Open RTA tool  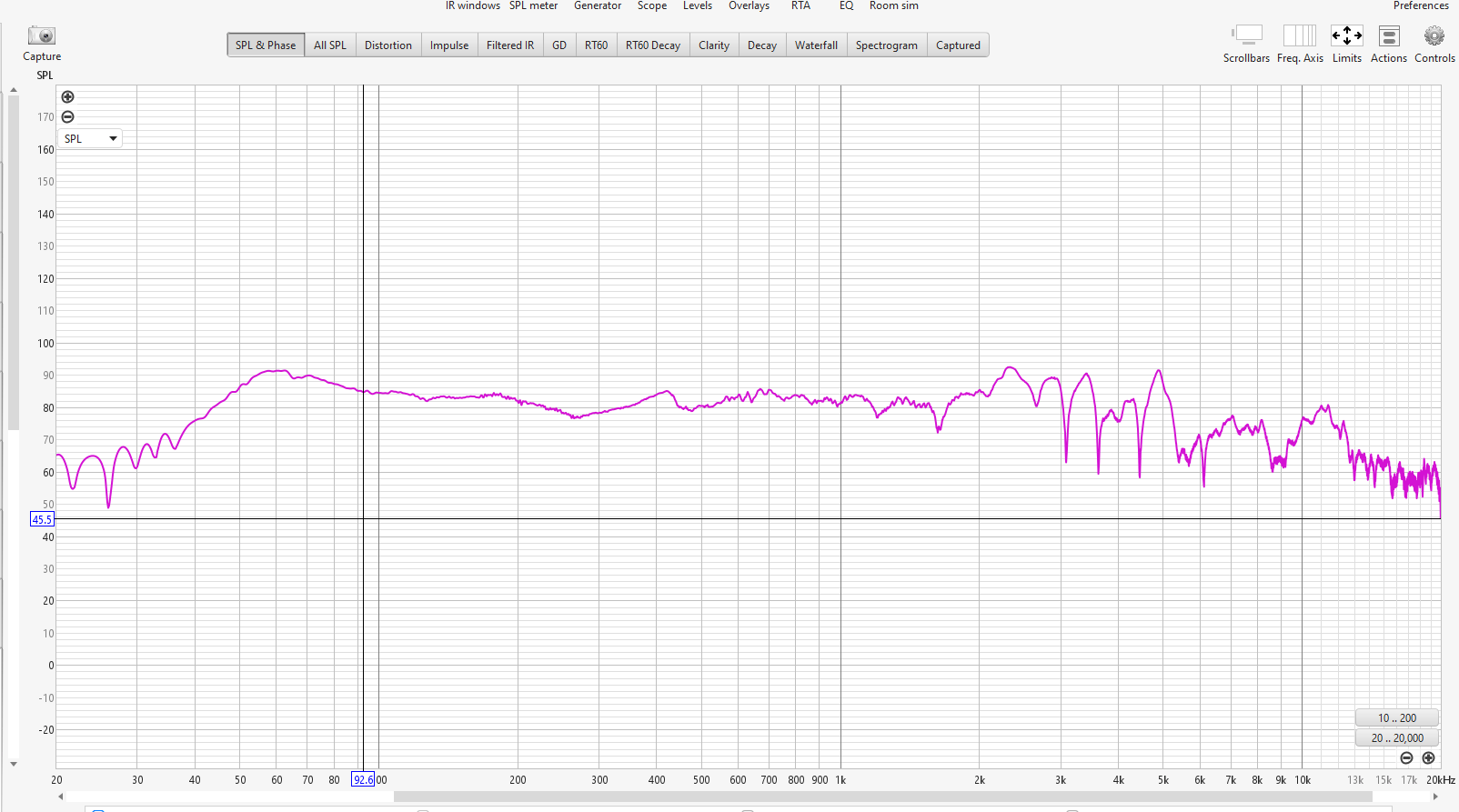click(x=800, y=5)
